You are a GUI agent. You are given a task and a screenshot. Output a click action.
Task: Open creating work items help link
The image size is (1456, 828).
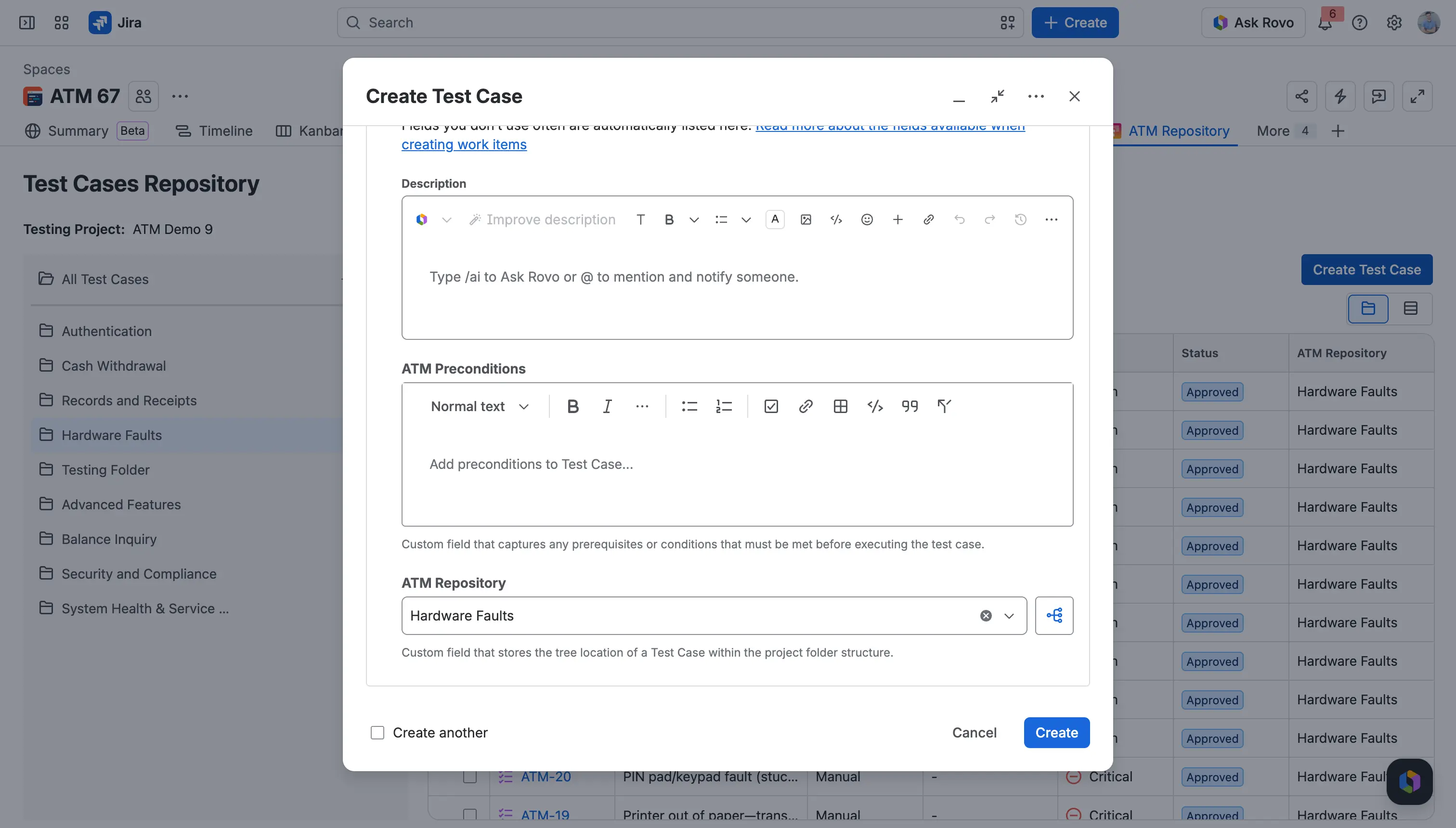[x=464, y=144]
